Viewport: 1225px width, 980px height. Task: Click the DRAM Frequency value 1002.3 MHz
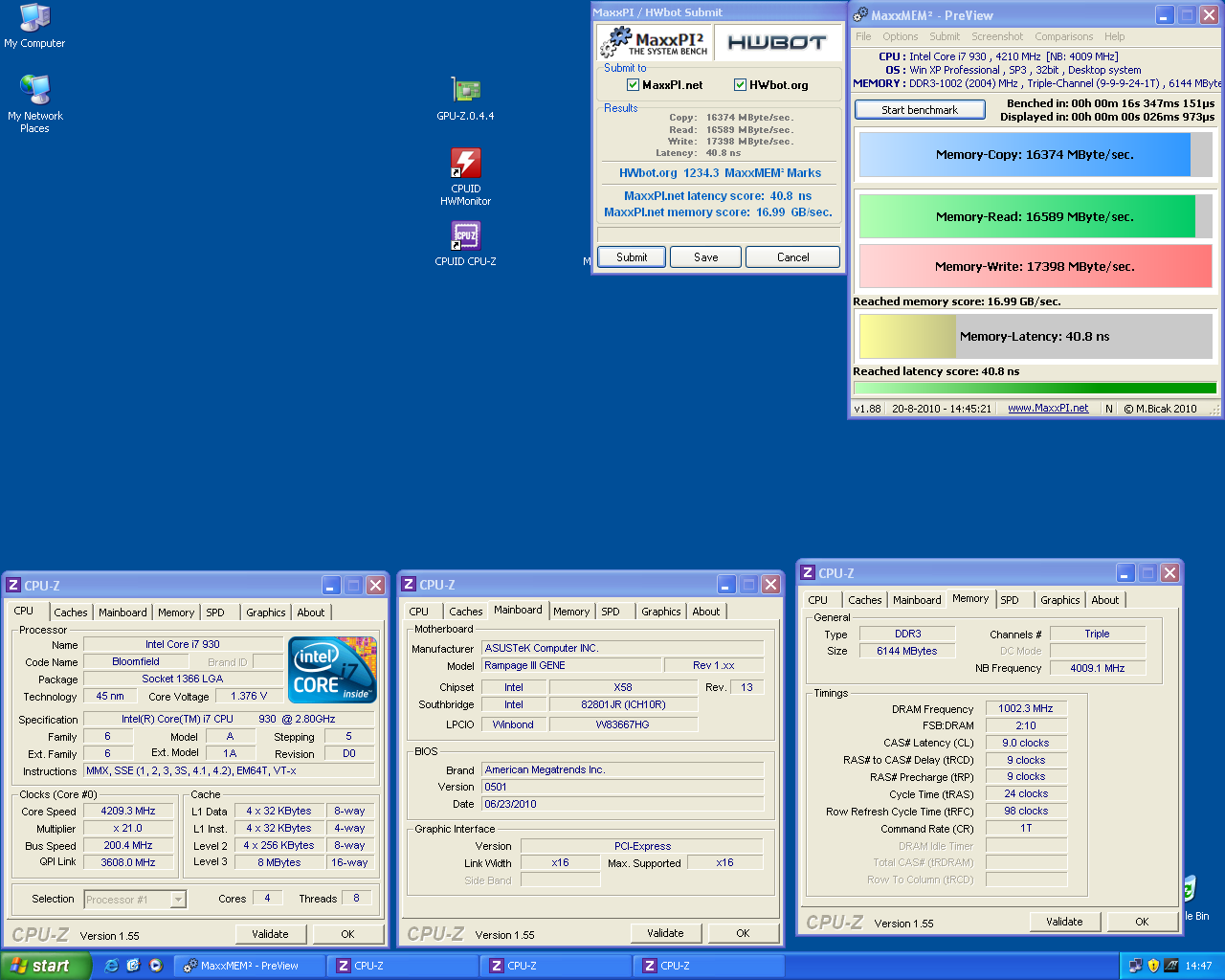click(x=1026, y=708)
